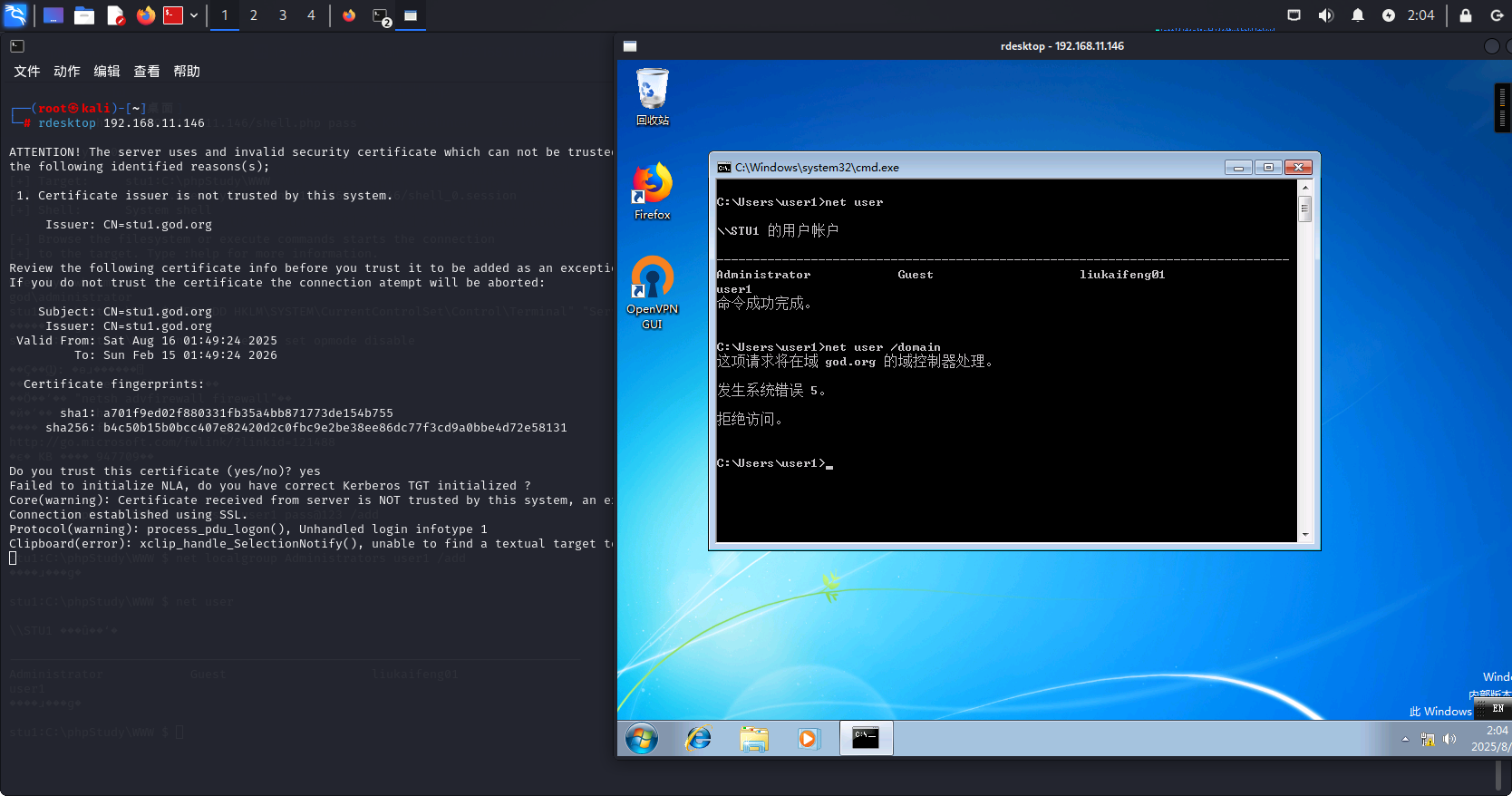The height and width of the screenshot is (796, 1512).
Task: Open the Kali applications menu icon
Action: pos(15,15)
